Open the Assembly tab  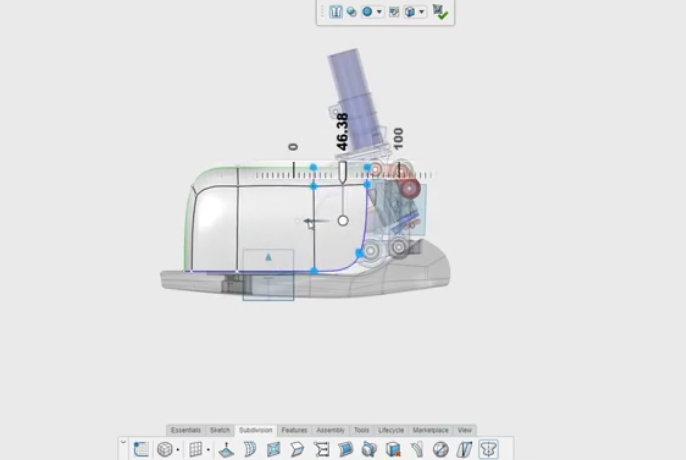[330, 430]
